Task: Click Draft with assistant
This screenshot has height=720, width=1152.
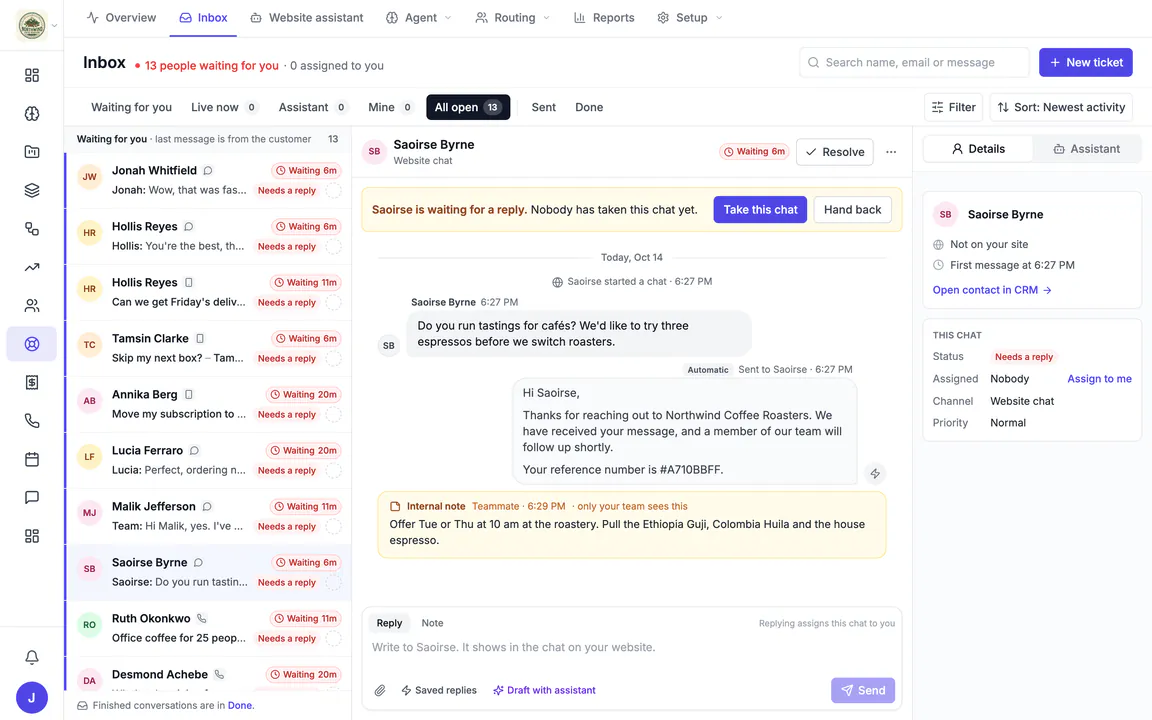Action: point(544,691)
